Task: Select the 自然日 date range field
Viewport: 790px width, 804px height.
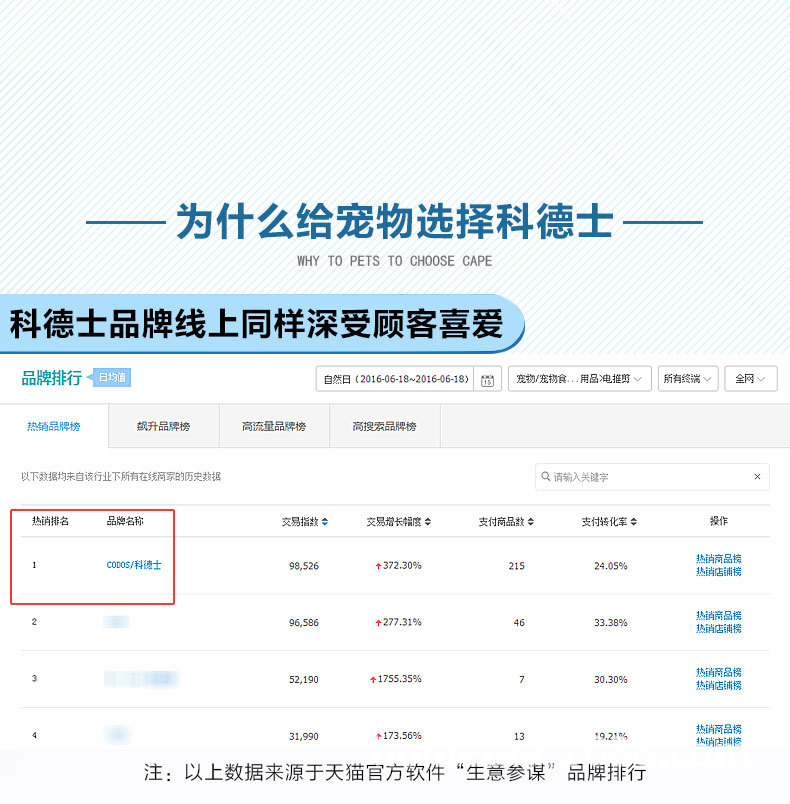Action: 395,379
